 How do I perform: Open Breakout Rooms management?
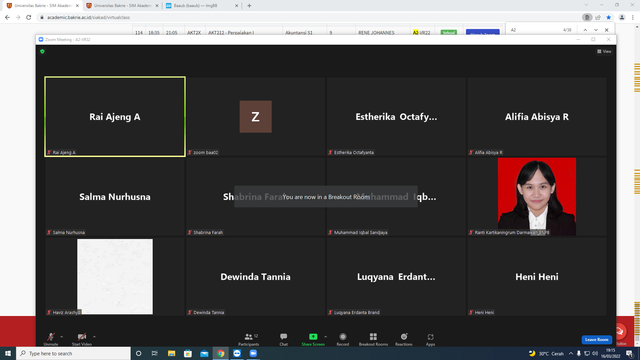(373, 338)
